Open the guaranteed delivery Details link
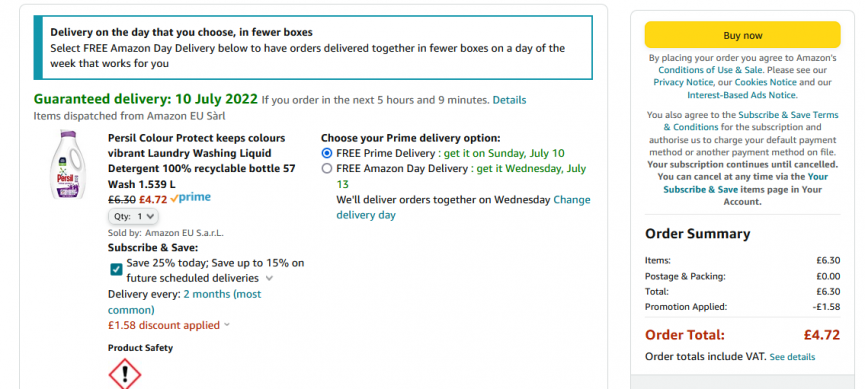This screenshot has height=389, width=865. [x=509, y=100]
